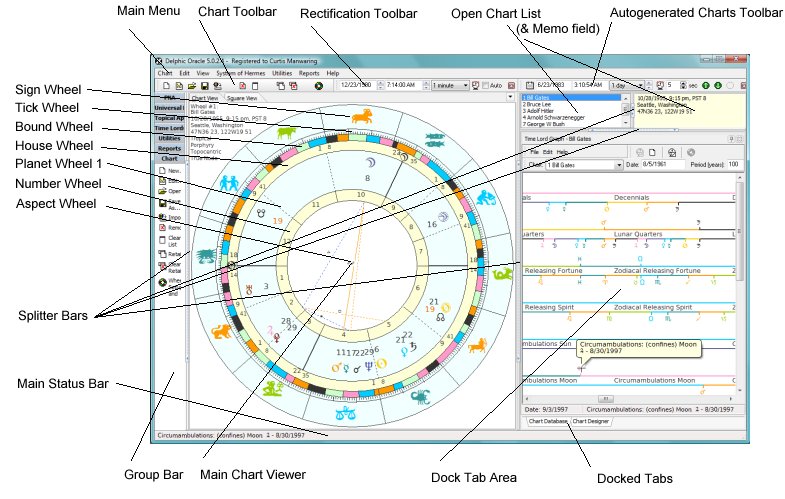Viewport: 785px width, 499px height.
Task: Click the pin icon on Time Lord Graph panel
Action: [x=731, y=139]
